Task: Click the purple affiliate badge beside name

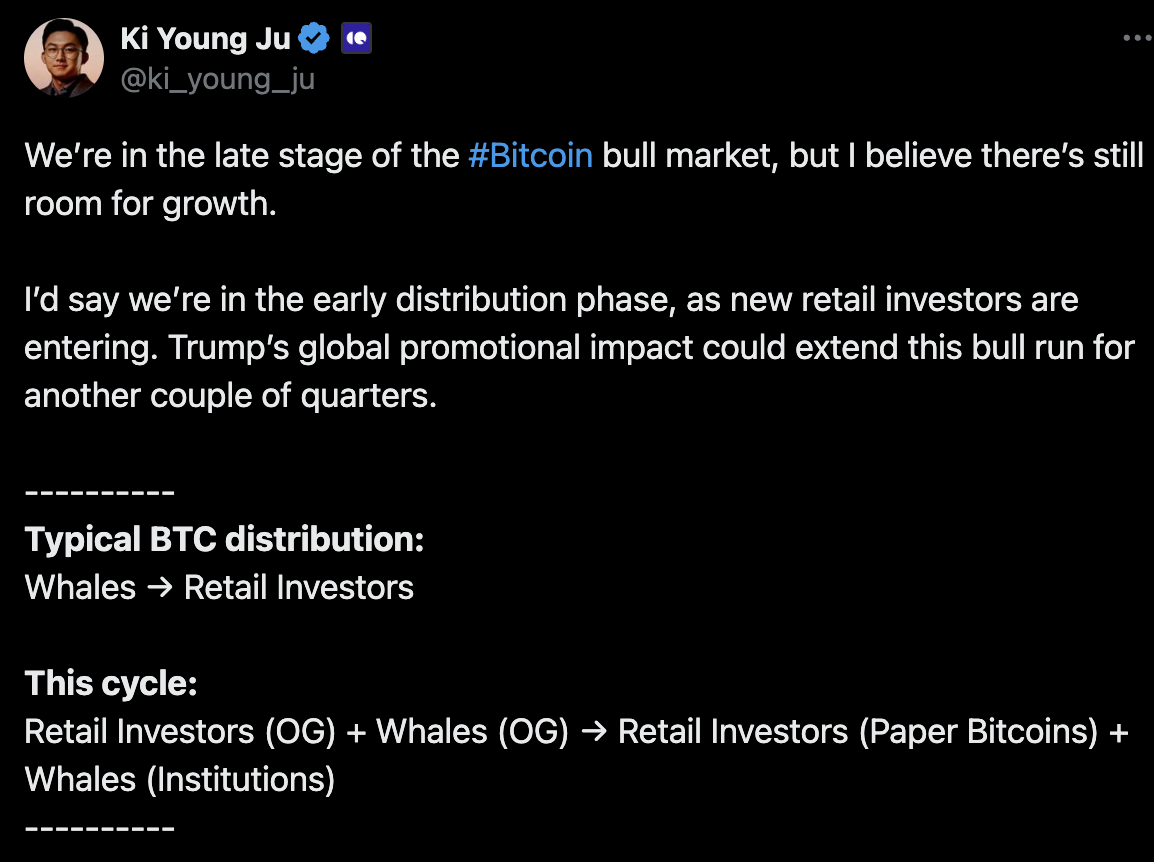Action: tap(356, 39)
